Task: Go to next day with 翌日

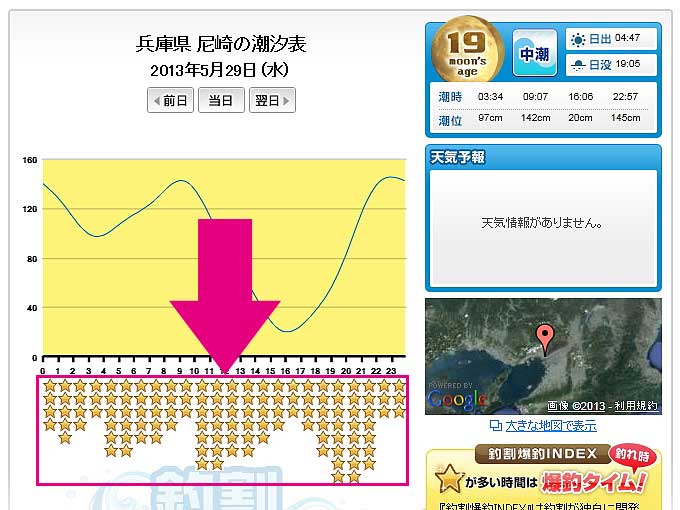Action: tap(272, 101)
